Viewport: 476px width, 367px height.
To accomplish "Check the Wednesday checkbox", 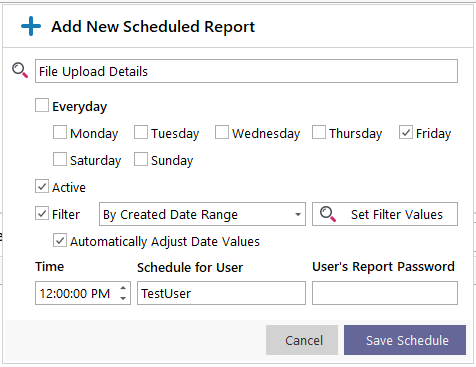I will (222, 132).
